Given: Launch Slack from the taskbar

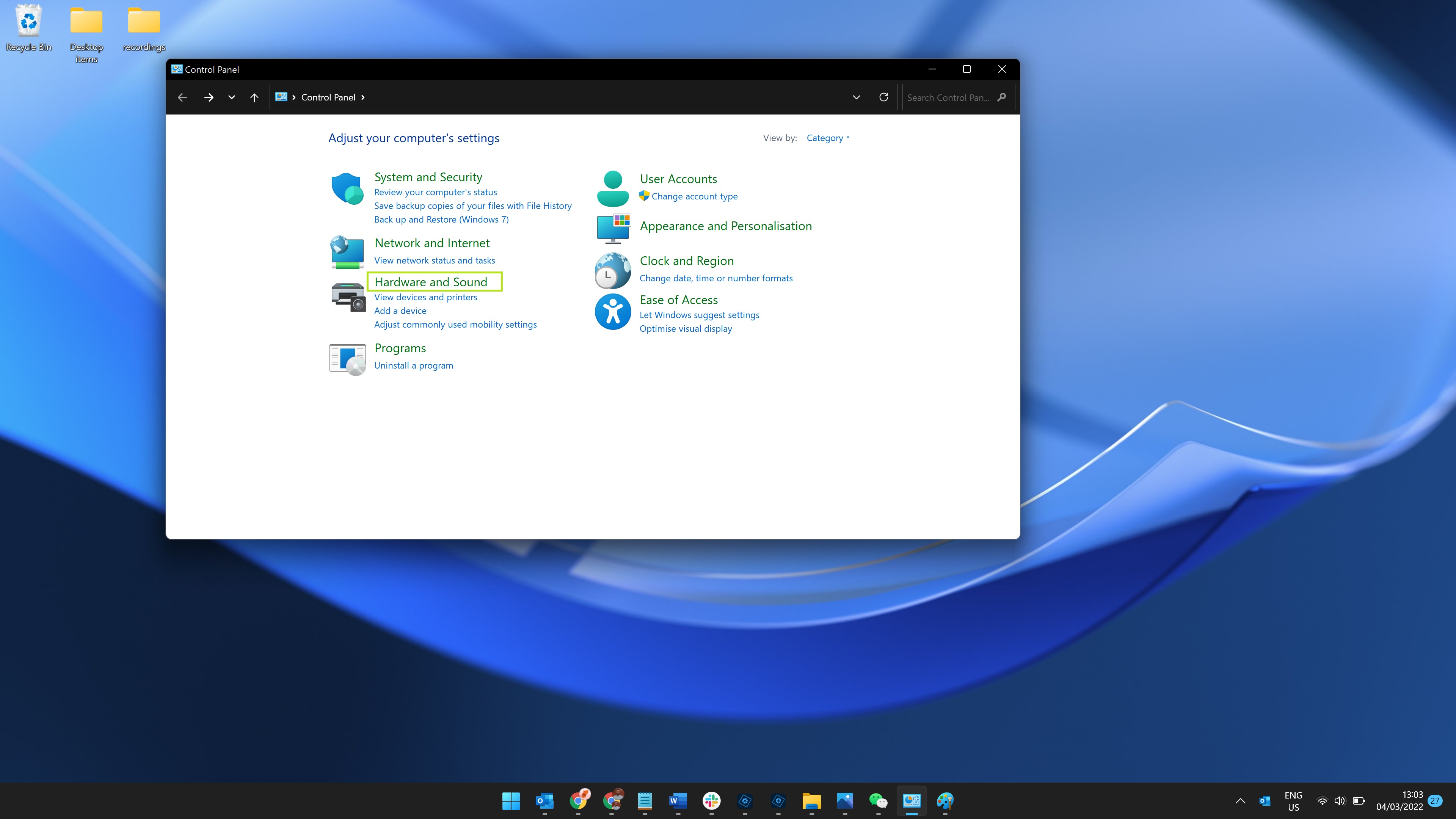Looking at the screenshot, I should pyautogui.click(x=711, y=801).
